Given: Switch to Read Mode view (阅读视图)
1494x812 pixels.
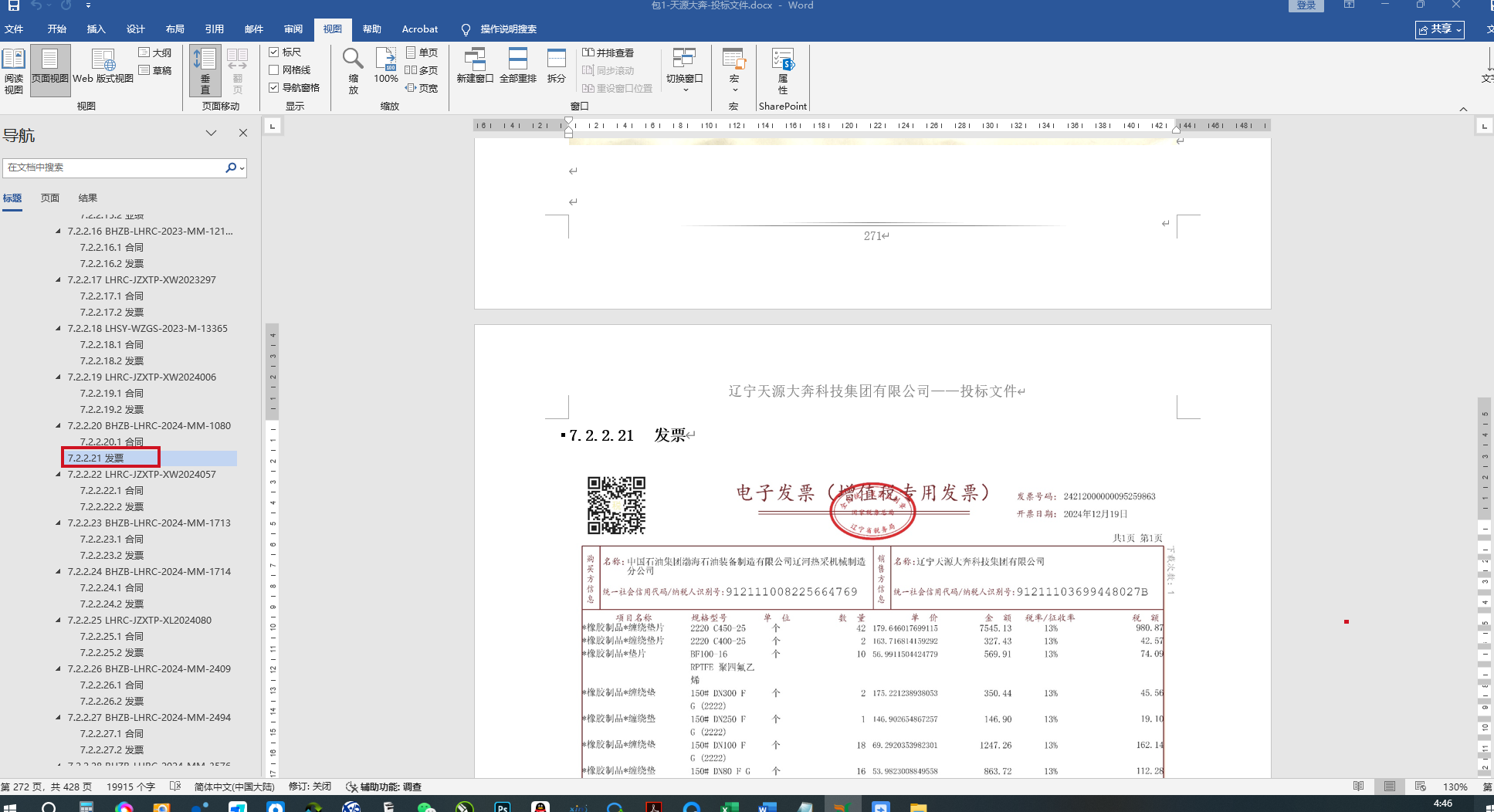Looking at the screenshot, I should (x=14, y=71).
